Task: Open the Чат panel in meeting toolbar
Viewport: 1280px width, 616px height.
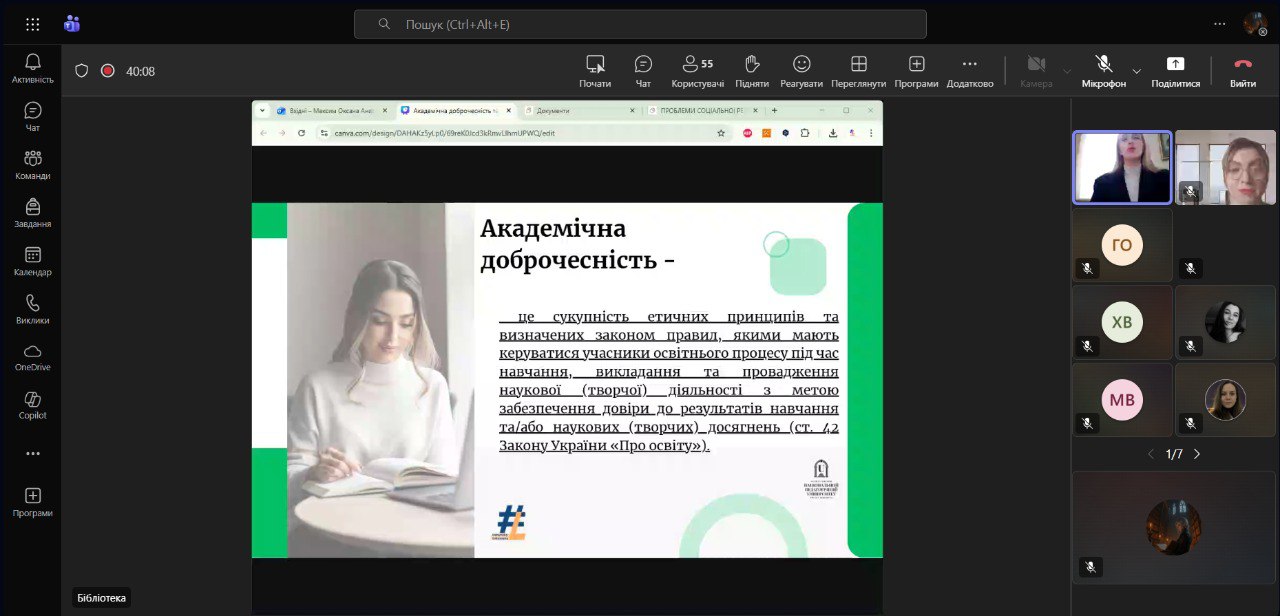Action: click(643, 70)
